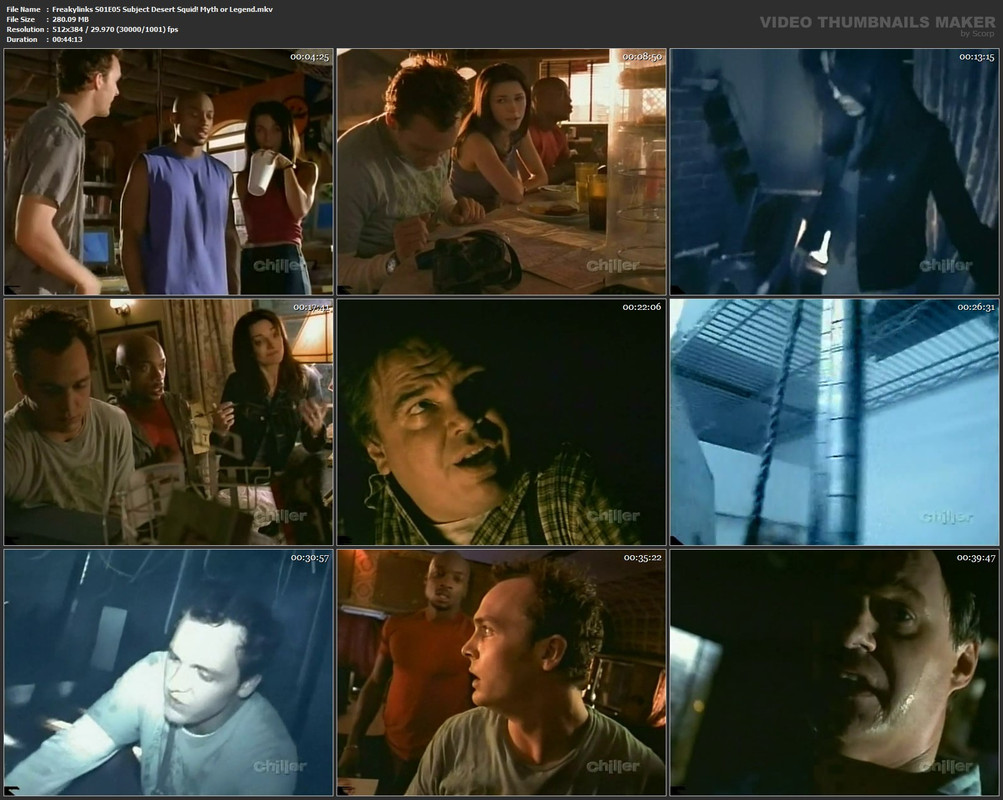The height and width of the screenshot is (800, 1003).
Task: Click the file size value 280.09 MB
Action: coord(71,19)
